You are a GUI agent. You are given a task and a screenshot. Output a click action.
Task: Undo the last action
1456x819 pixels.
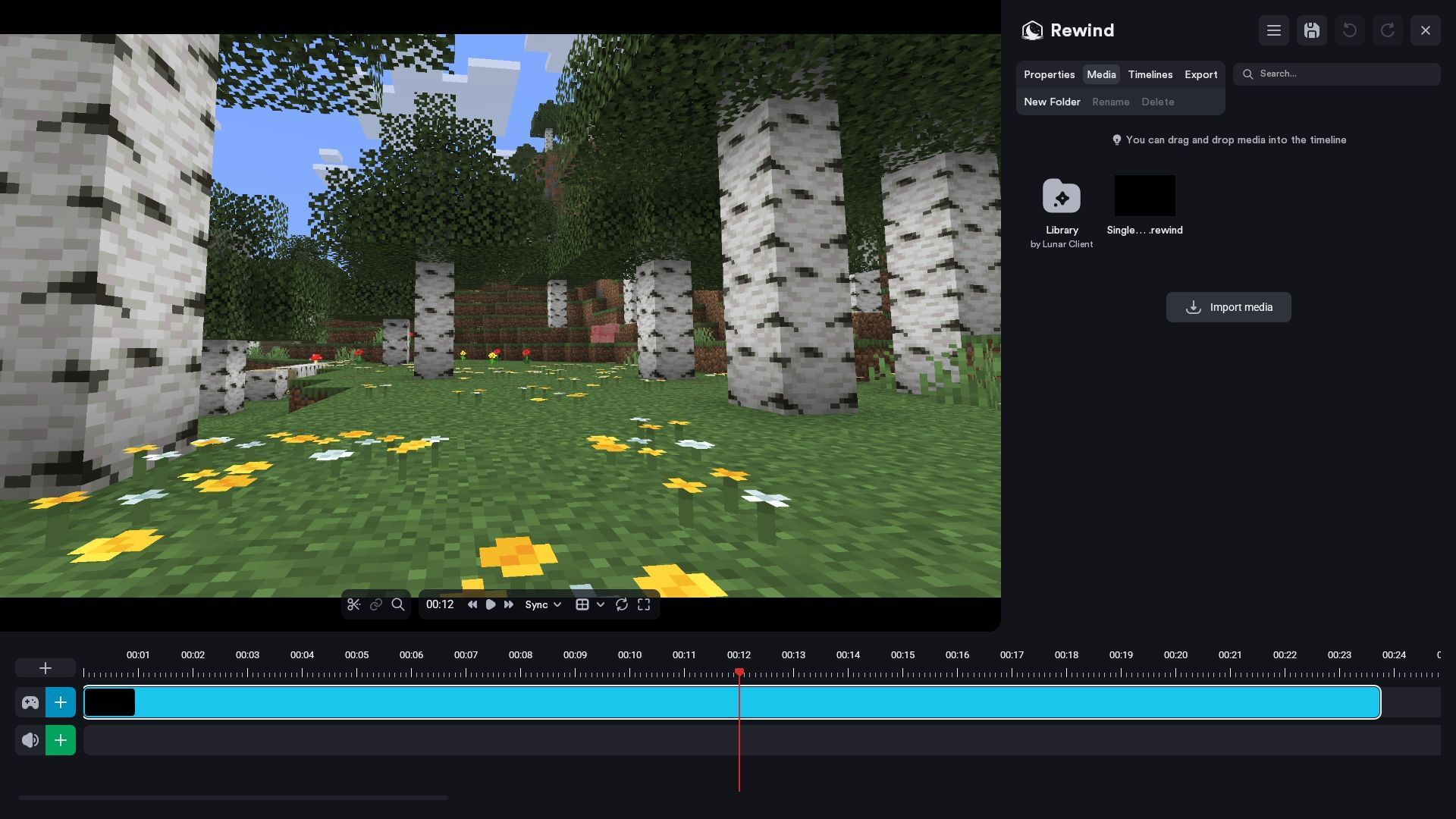1350,30
